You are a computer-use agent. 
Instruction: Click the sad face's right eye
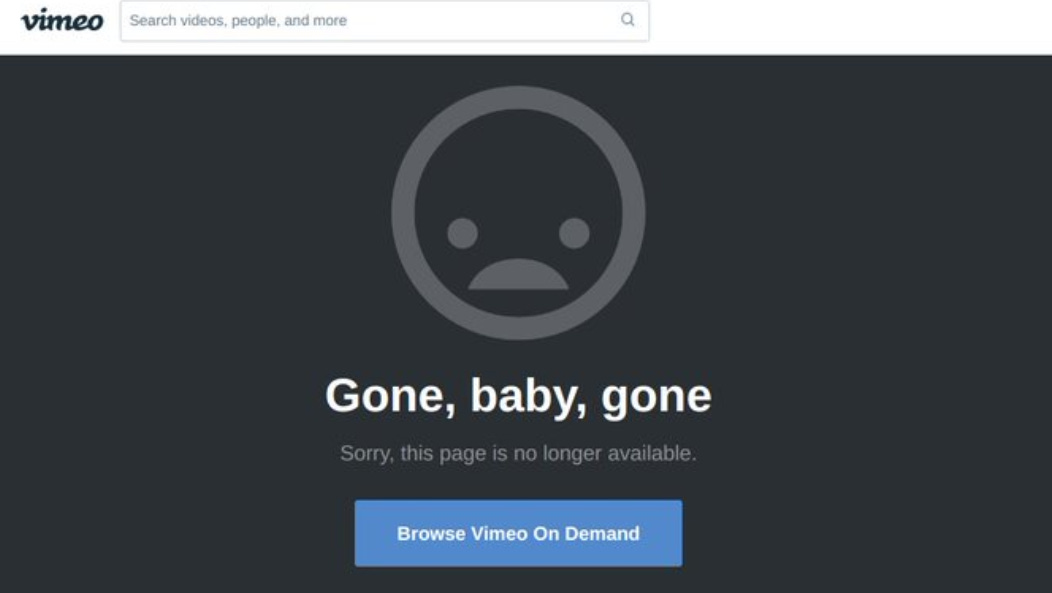tap(574, 233)
